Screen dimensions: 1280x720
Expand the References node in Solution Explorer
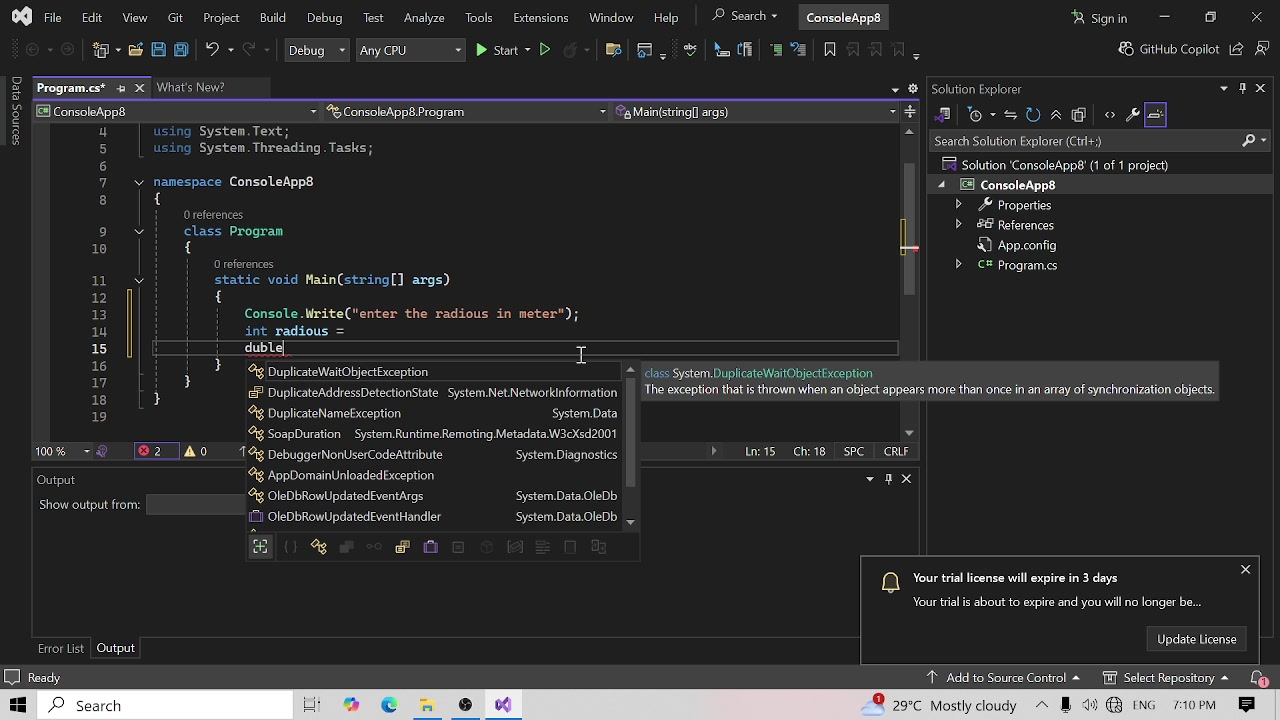(x=958, y=225)
